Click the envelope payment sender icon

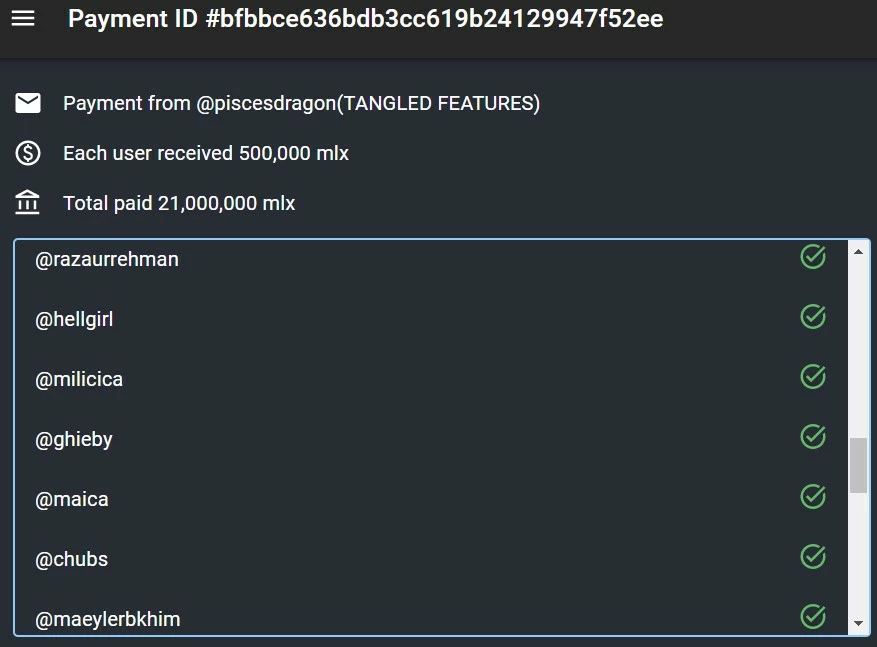tap(27, 103)
